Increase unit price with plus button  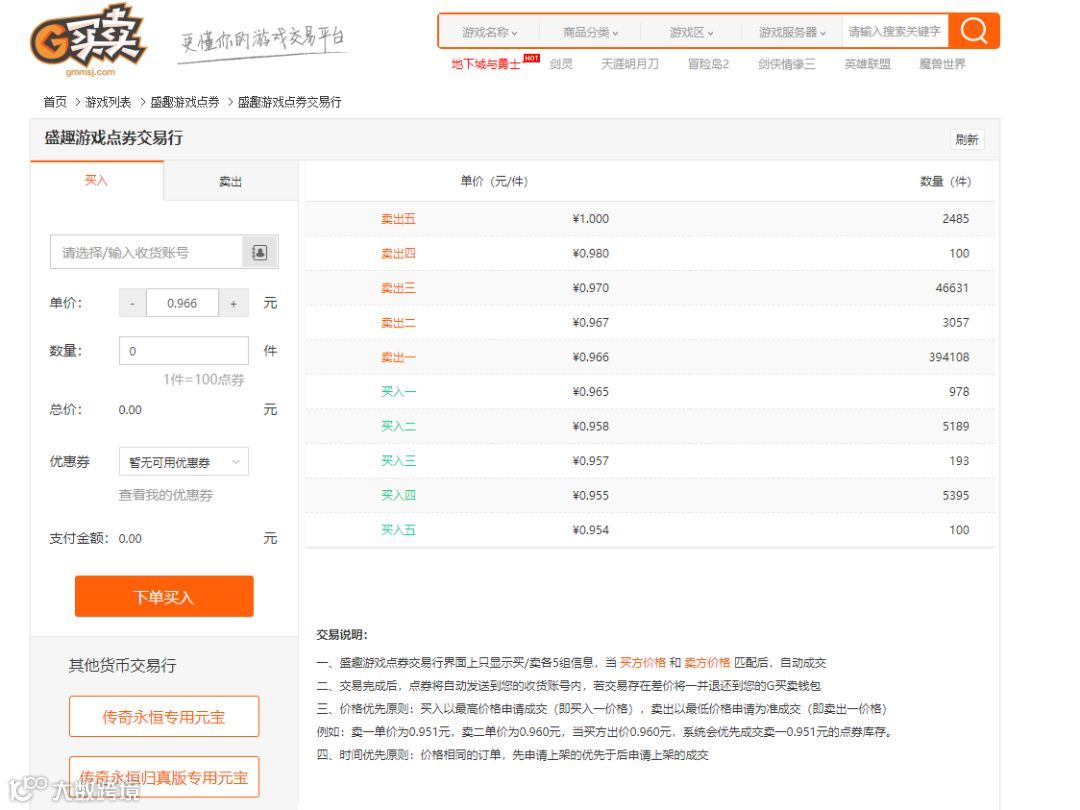point(233,303)
